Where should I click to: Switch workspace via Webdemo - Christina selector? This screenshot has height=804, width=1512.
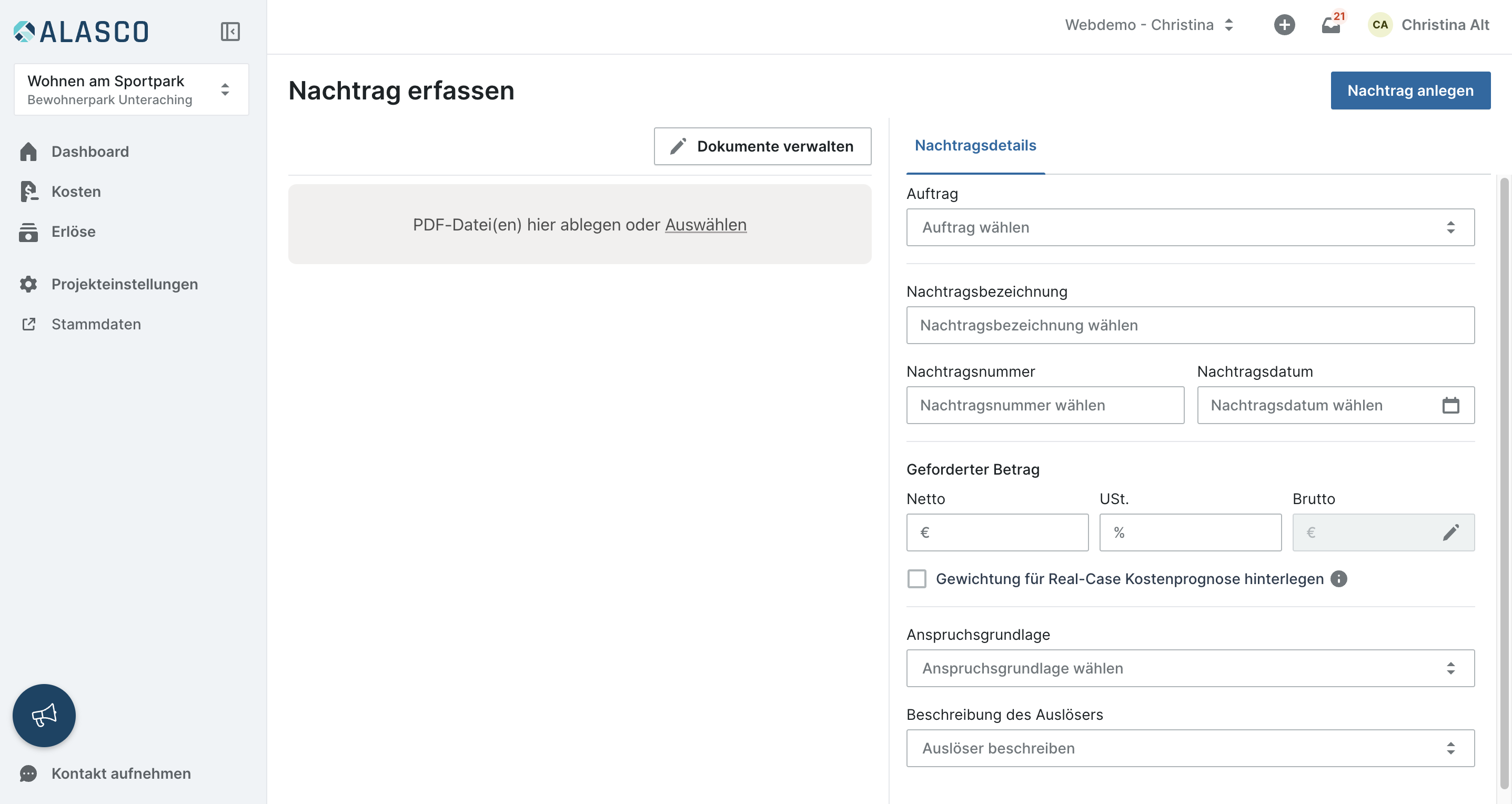1148,25
